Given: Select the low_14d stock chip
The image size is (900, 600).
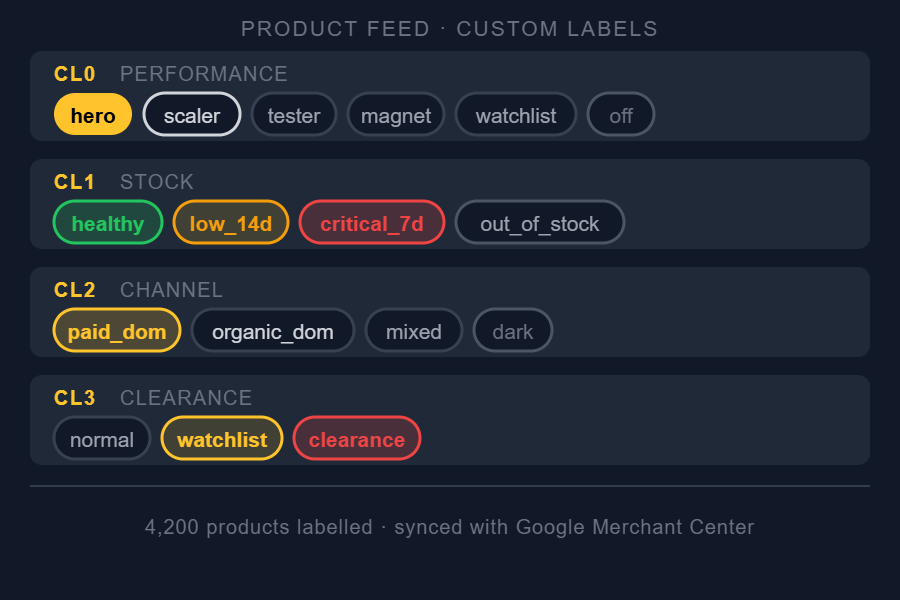Looking at the screenshot, I should (x=231, y=223).
